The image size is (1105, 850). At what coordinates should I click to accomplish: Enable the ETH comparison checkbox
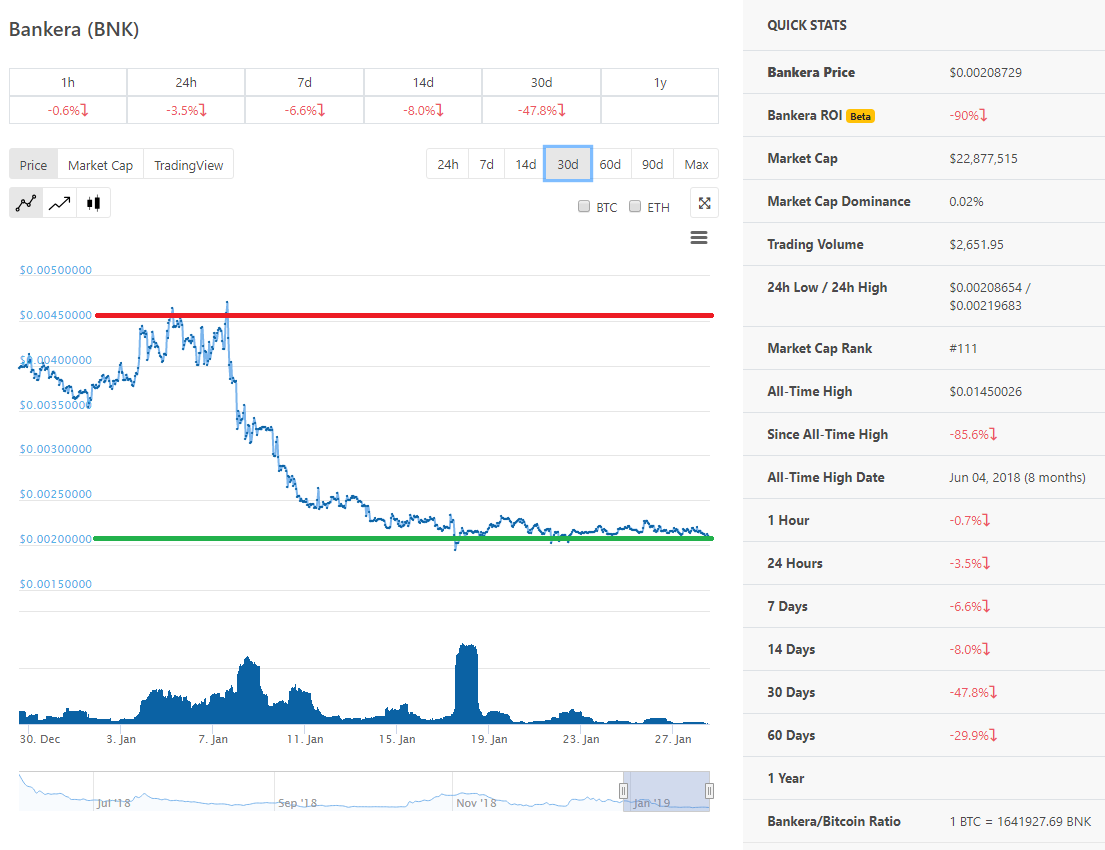click(x=635, y=207)
